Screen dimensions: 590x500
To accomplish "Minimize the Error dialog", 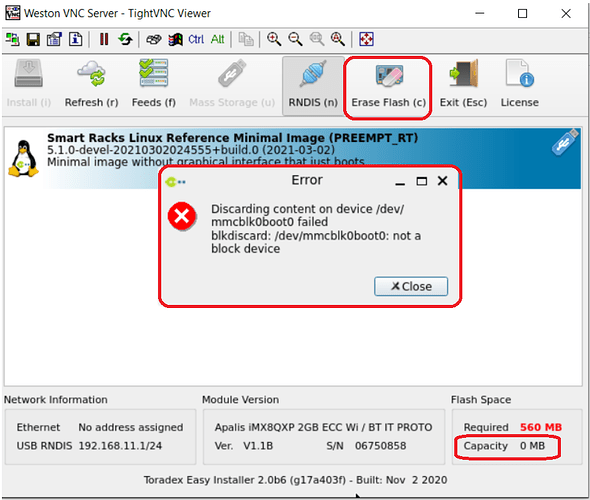I will coord(400,183).
